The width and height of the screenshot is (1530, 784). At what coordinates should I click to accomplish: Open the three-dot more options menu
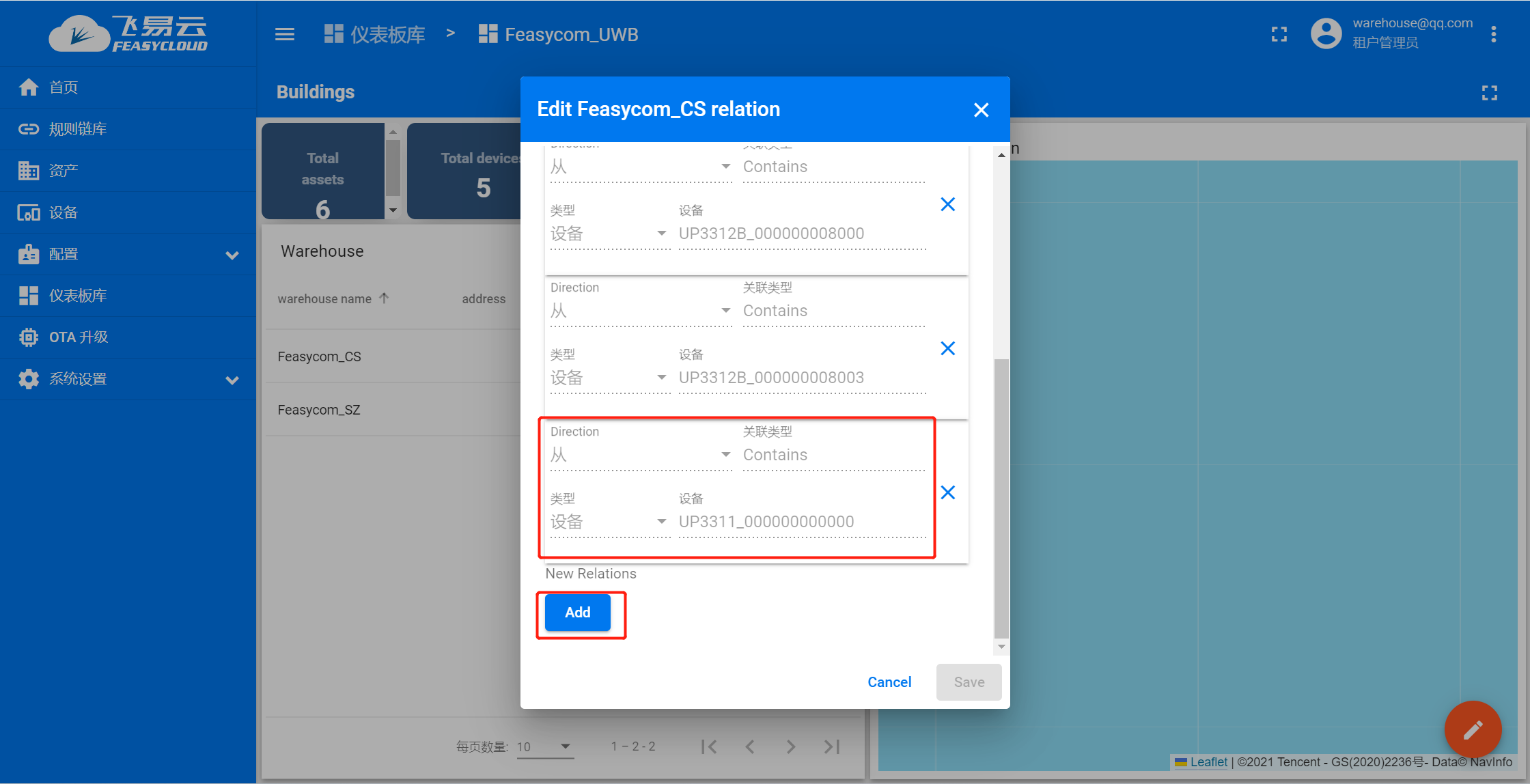1494,34
